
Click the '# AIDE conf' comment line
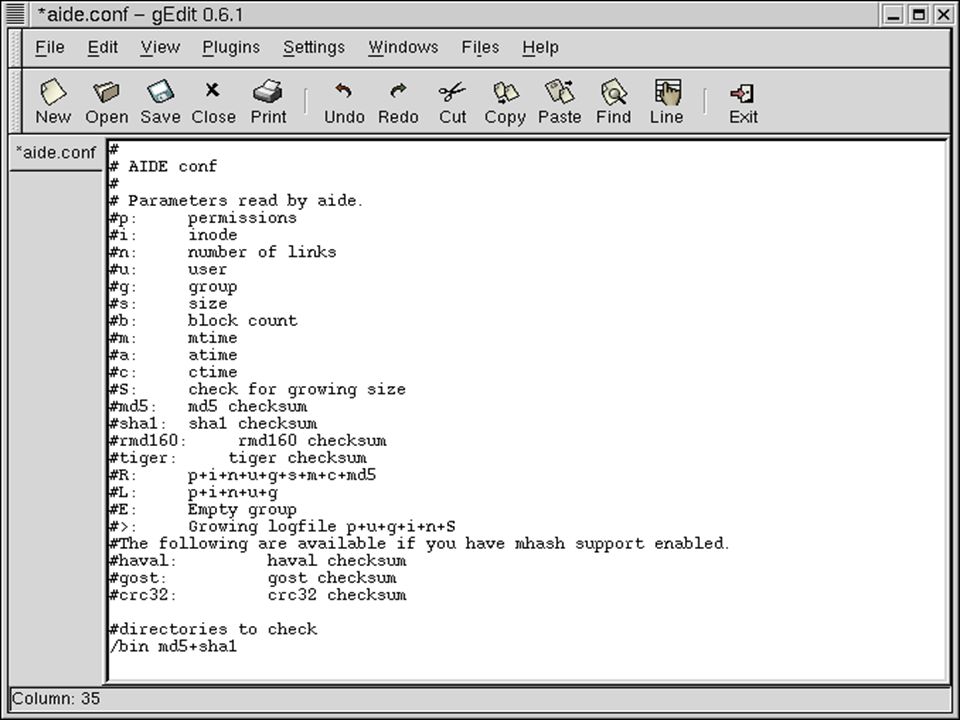(x=163, y=167)
